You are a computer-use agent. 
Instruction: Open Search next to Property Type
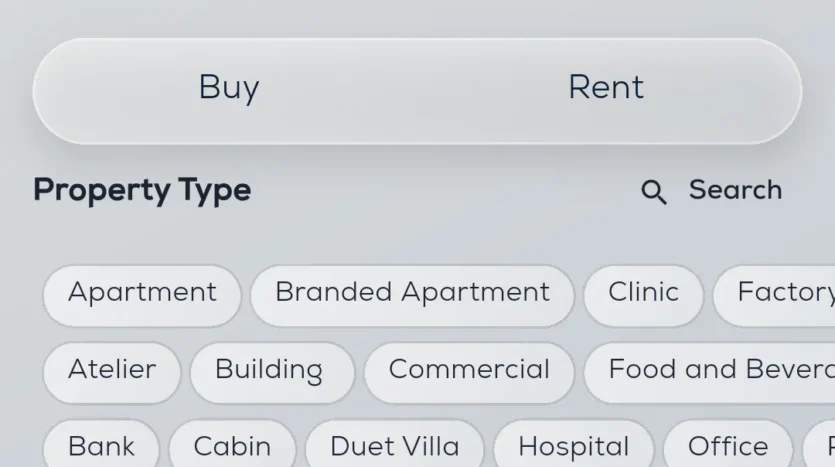pos(734,190)
